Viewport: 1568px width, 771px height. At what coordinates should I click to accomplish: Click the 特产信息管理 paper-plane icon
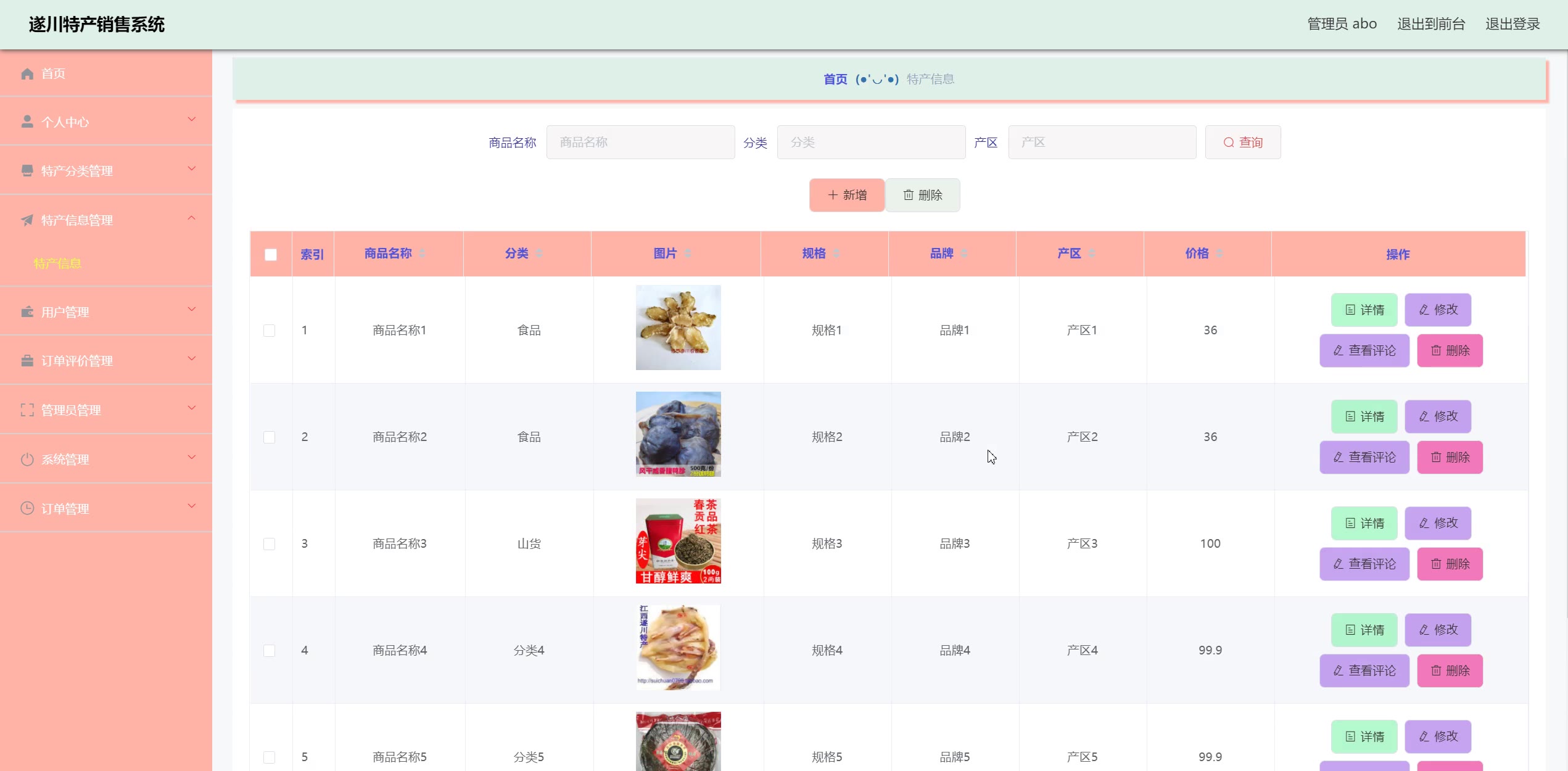coord(27,220)
